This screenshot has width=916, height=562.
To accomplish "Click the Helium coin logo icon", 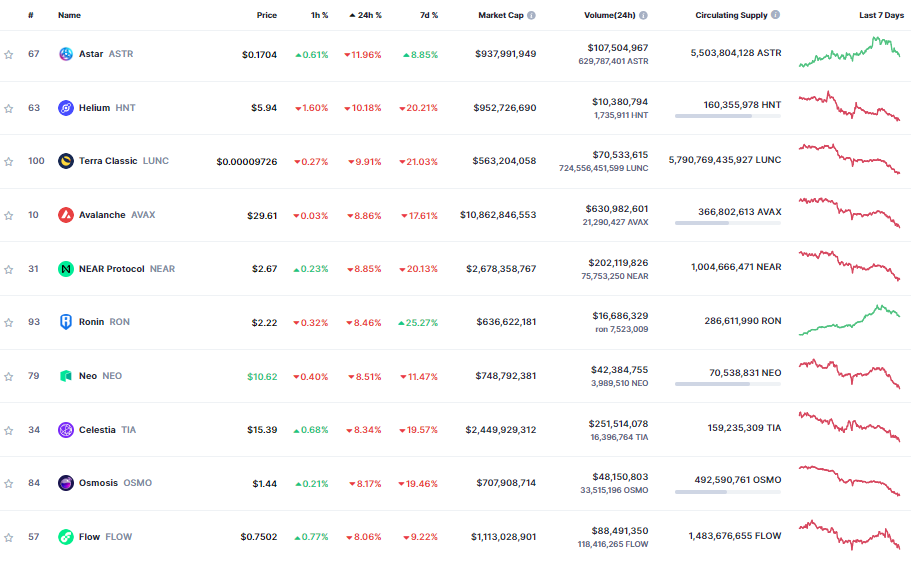I will (66, 107).
